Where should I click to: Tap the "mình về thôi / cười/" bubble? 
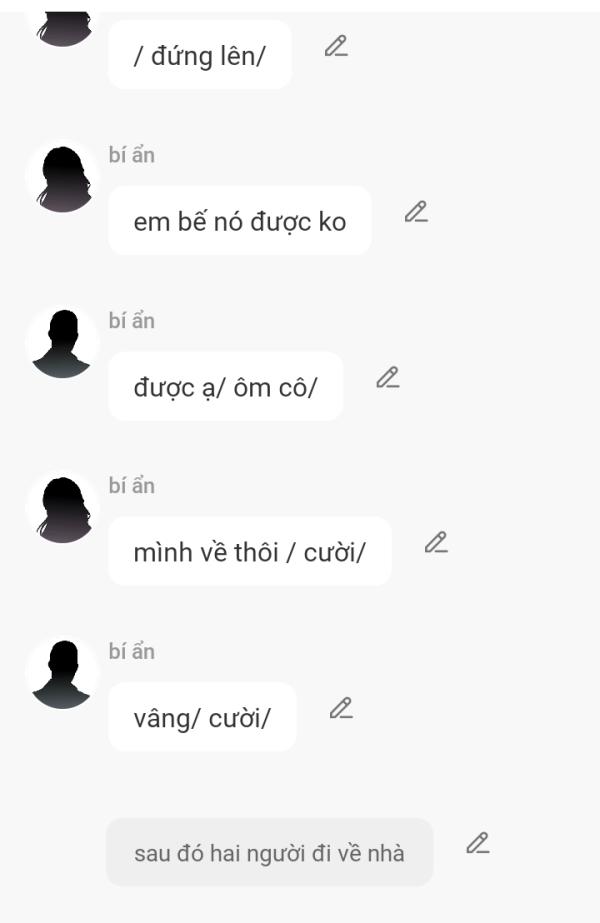pyautogui.click(x=250, y=552)
